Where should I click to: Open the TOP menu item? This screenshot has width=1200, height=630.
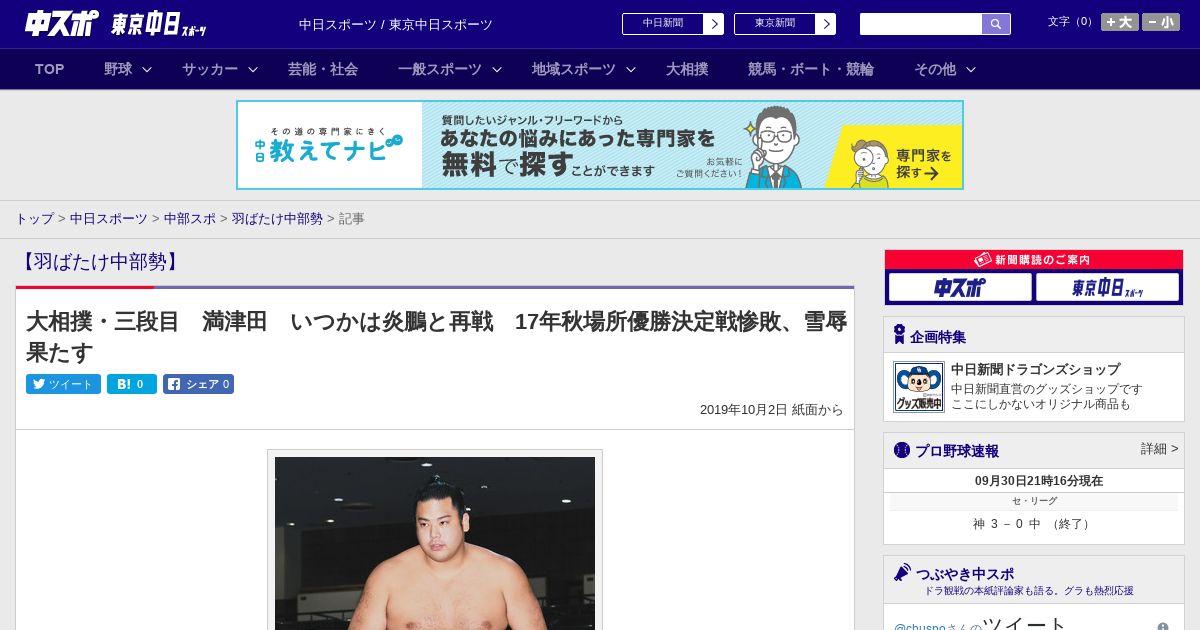(50, 69)
